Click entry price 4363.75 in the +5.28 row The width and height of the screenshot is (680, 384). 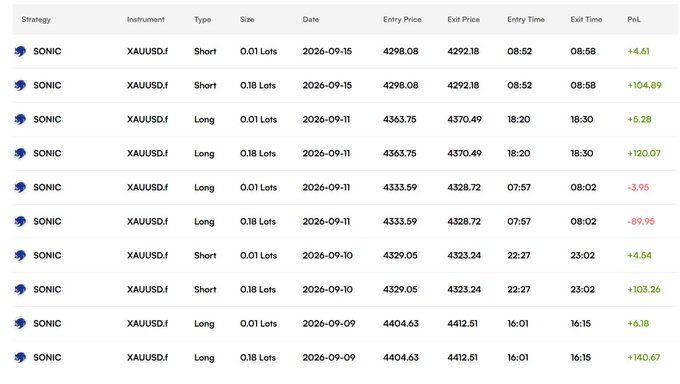pyautogui.click(x=399, y=119)
